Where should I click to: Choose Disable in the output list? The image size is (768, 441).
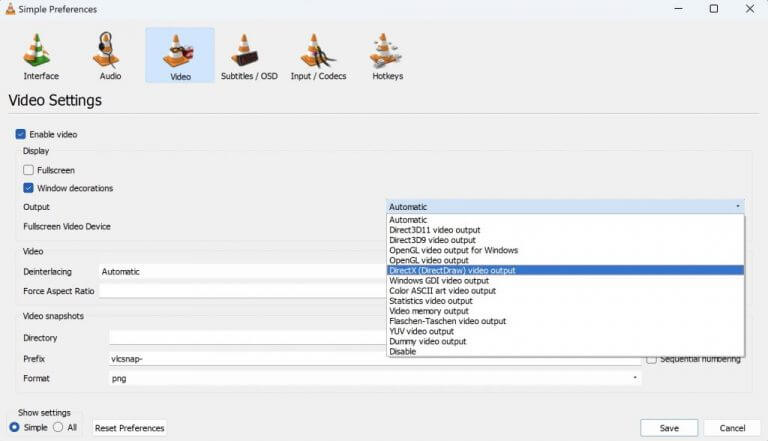pos(565,351)
